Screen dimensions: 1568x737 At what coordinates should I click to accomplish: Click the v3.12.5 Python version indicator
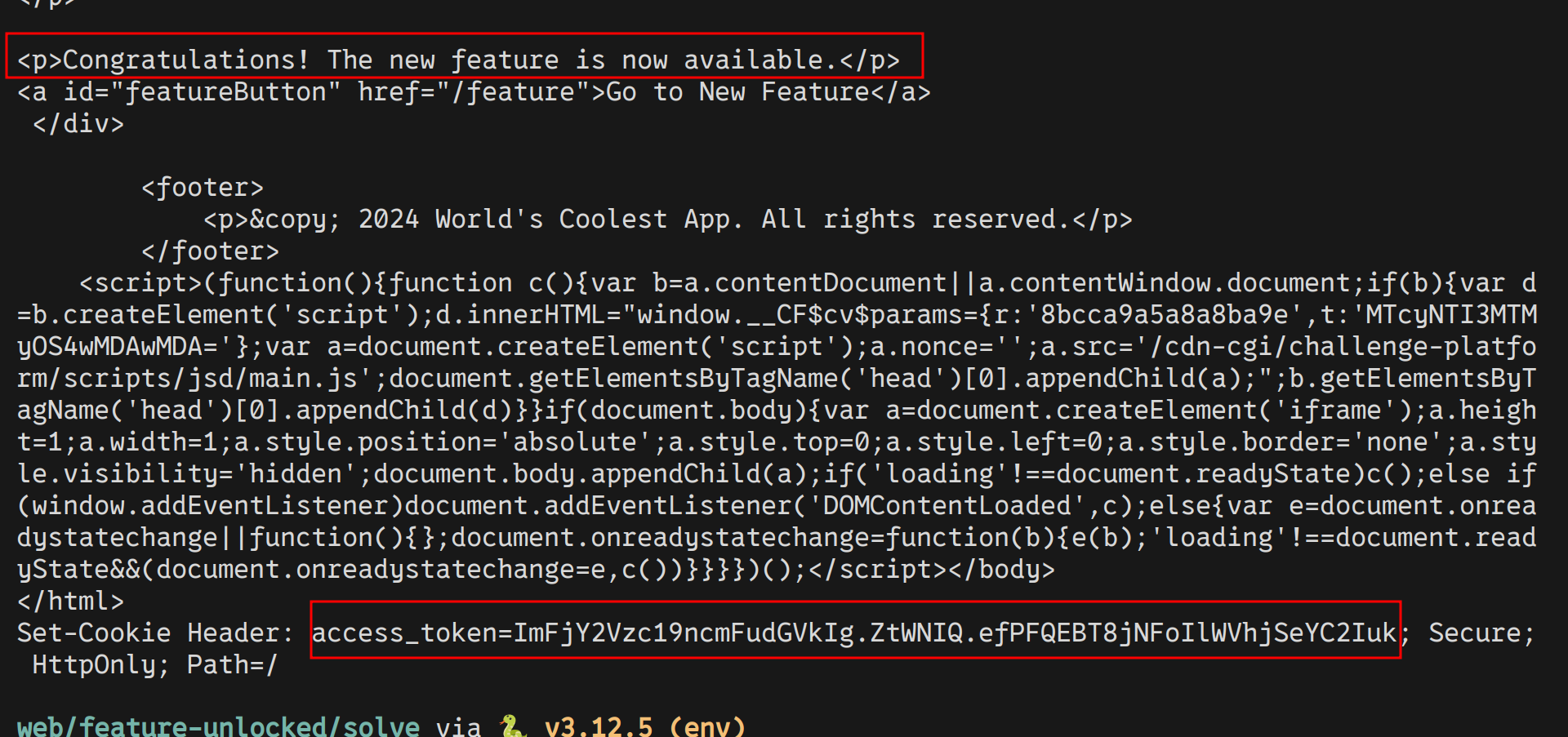(x=598, y=726)
